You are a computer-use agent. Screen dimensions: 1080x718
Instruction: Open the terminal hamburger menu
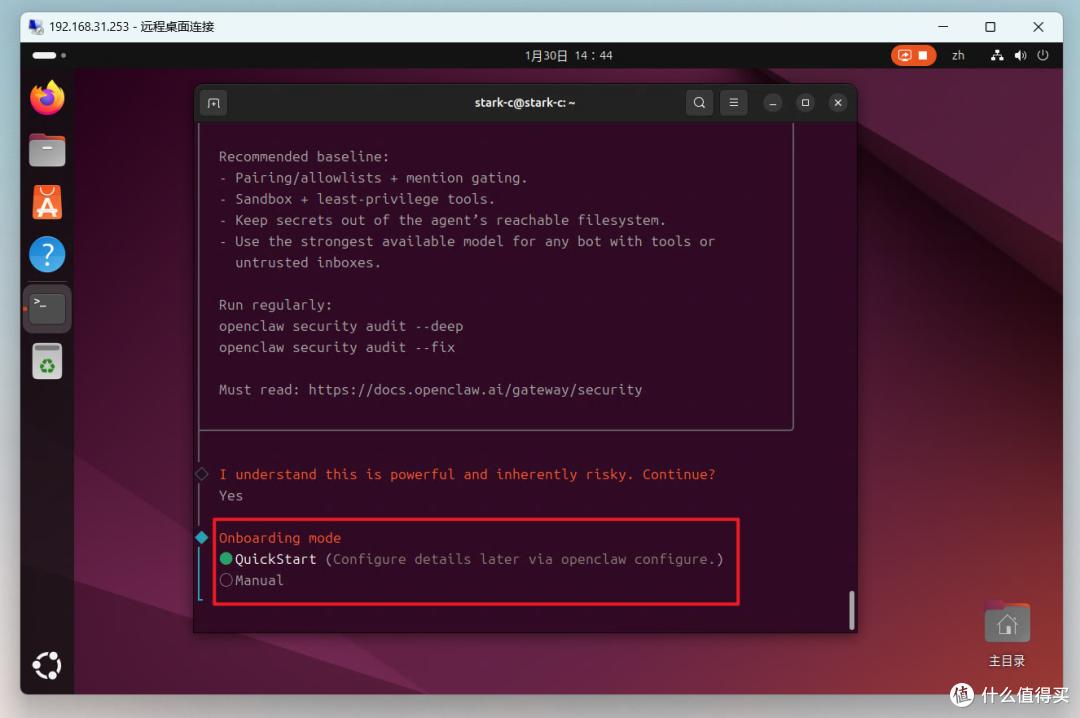coord(734,103)
